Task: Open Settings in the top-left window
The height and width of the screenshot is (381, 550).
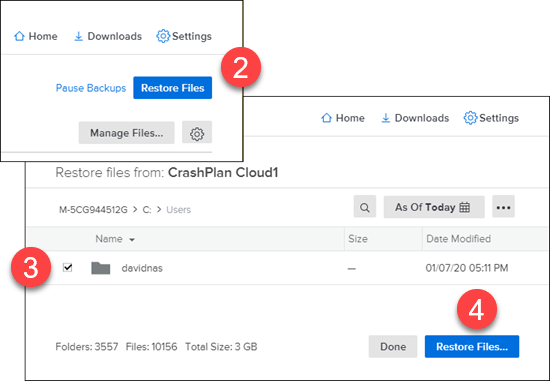Action: 184,36
